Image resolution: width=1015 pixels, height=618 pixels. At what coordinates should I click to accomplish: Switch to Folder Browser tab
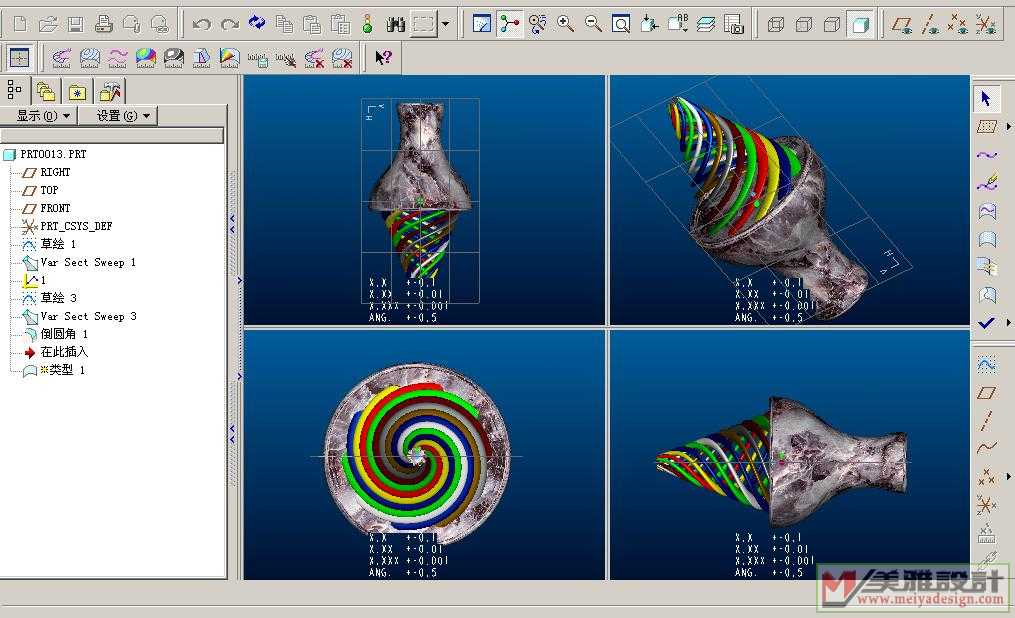click(45, 91)
